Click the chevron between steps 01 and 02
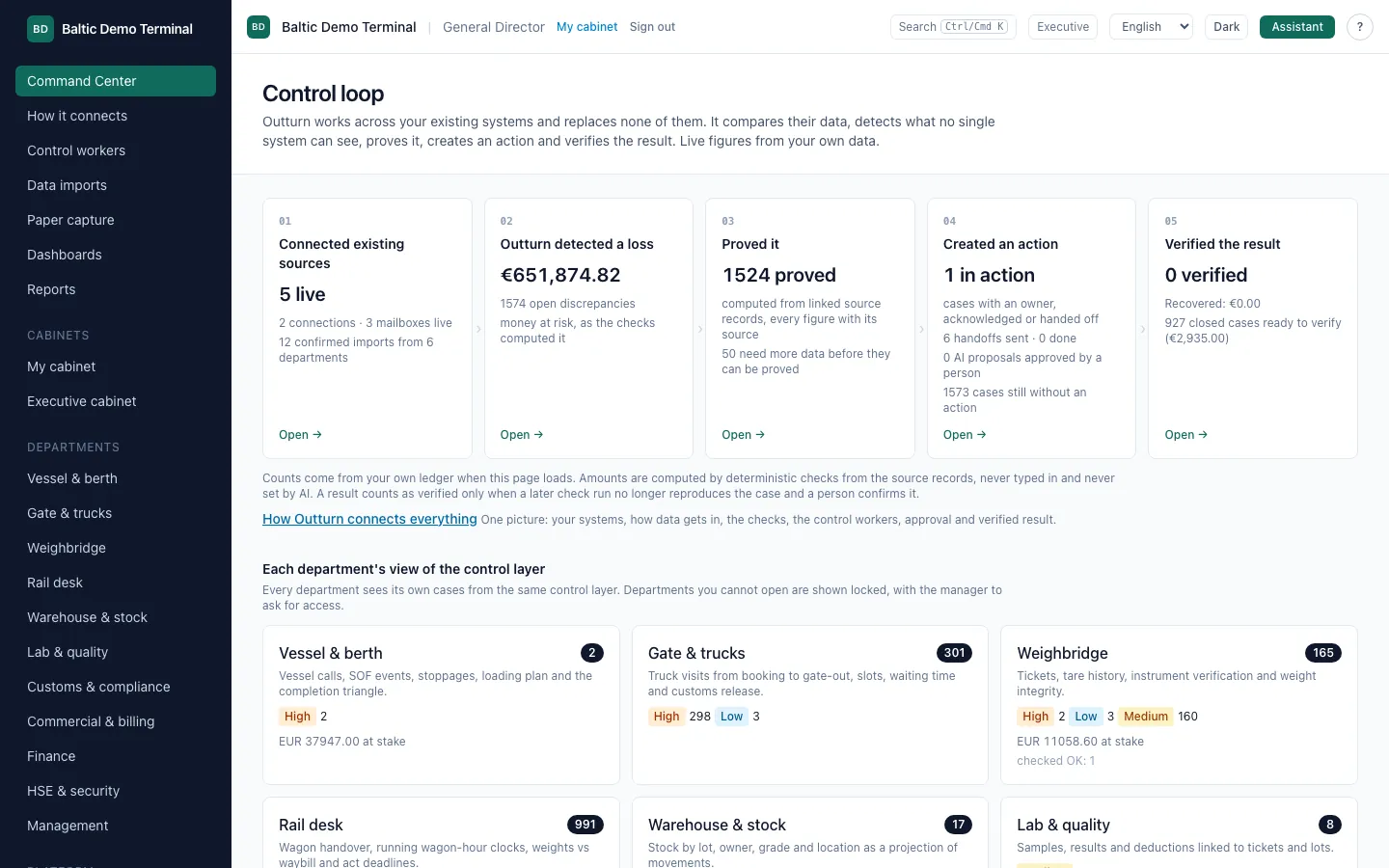 (x=478, y=329)
